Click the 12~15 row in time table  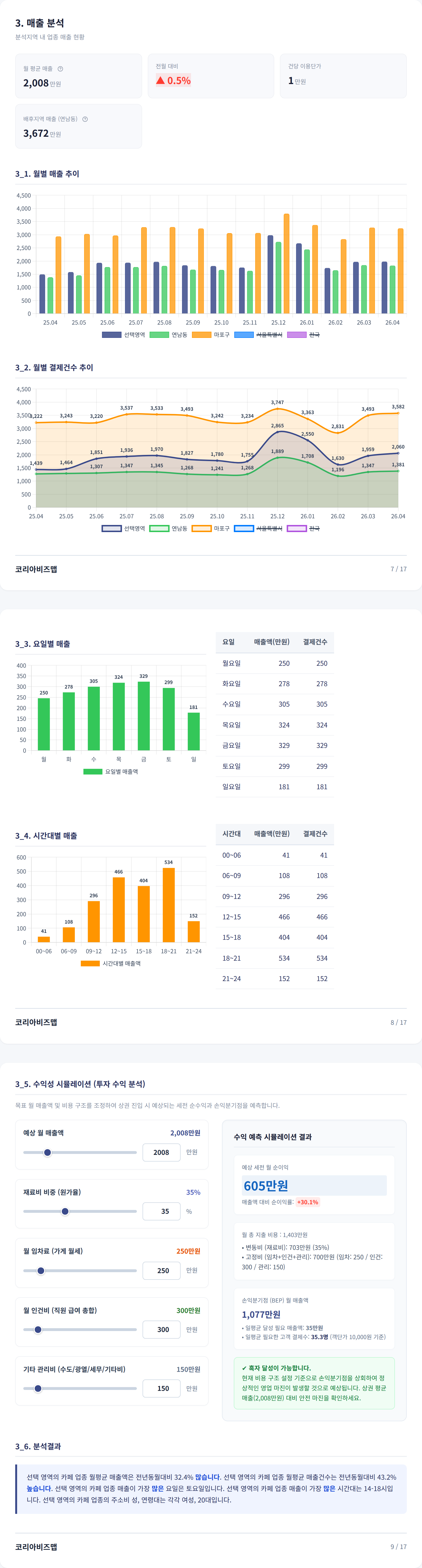pos(275,917)
